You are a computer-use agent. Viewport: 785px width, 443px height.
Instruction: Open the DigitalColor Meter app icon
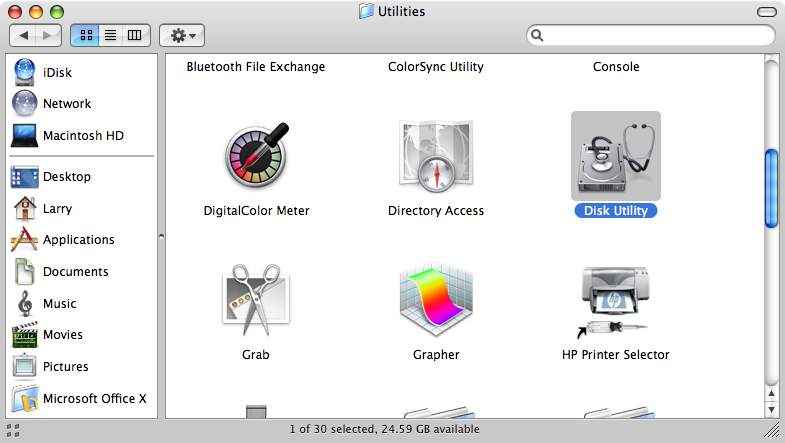[257, 155]
